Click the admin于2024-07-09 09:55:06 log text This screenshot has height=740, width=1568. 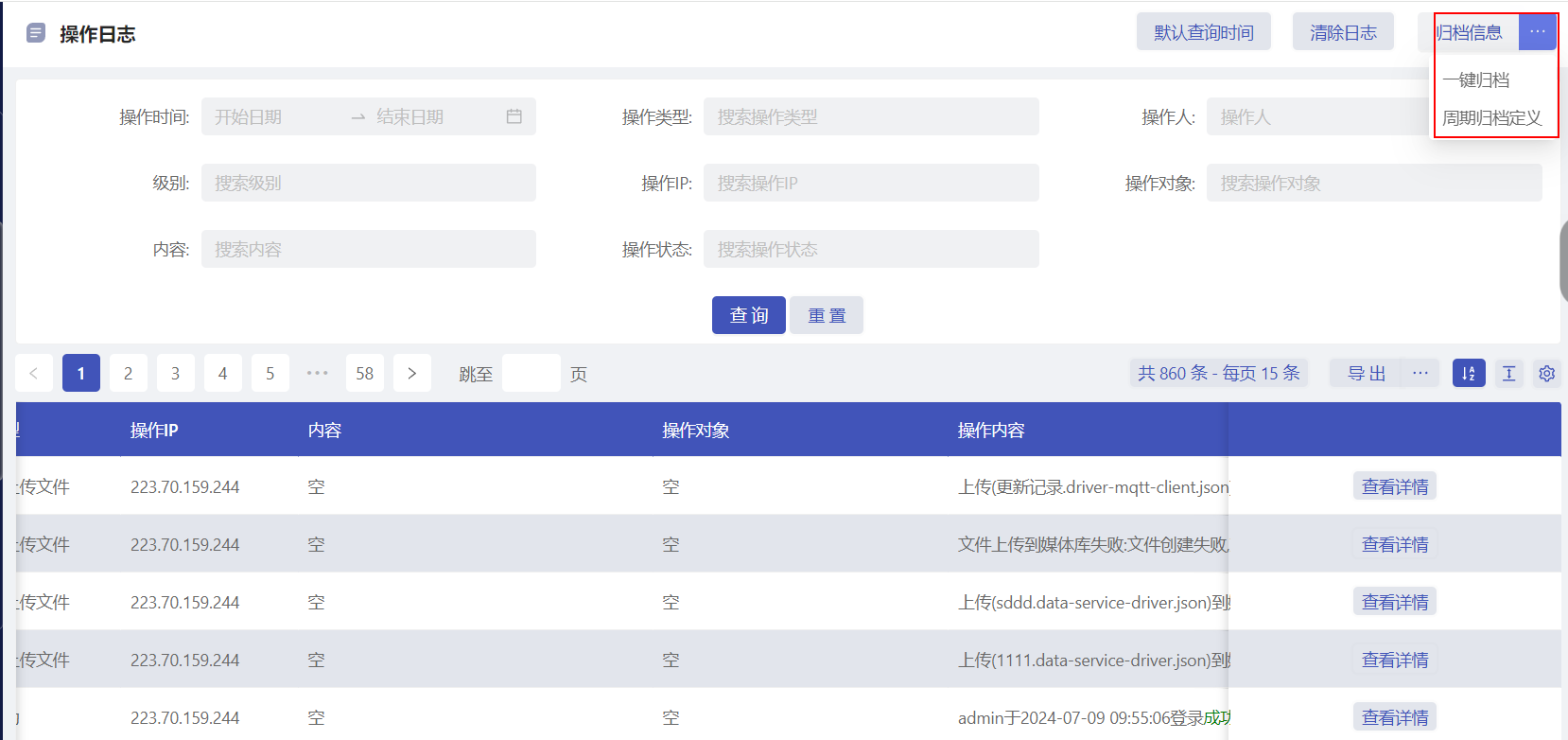[1094, 717]
